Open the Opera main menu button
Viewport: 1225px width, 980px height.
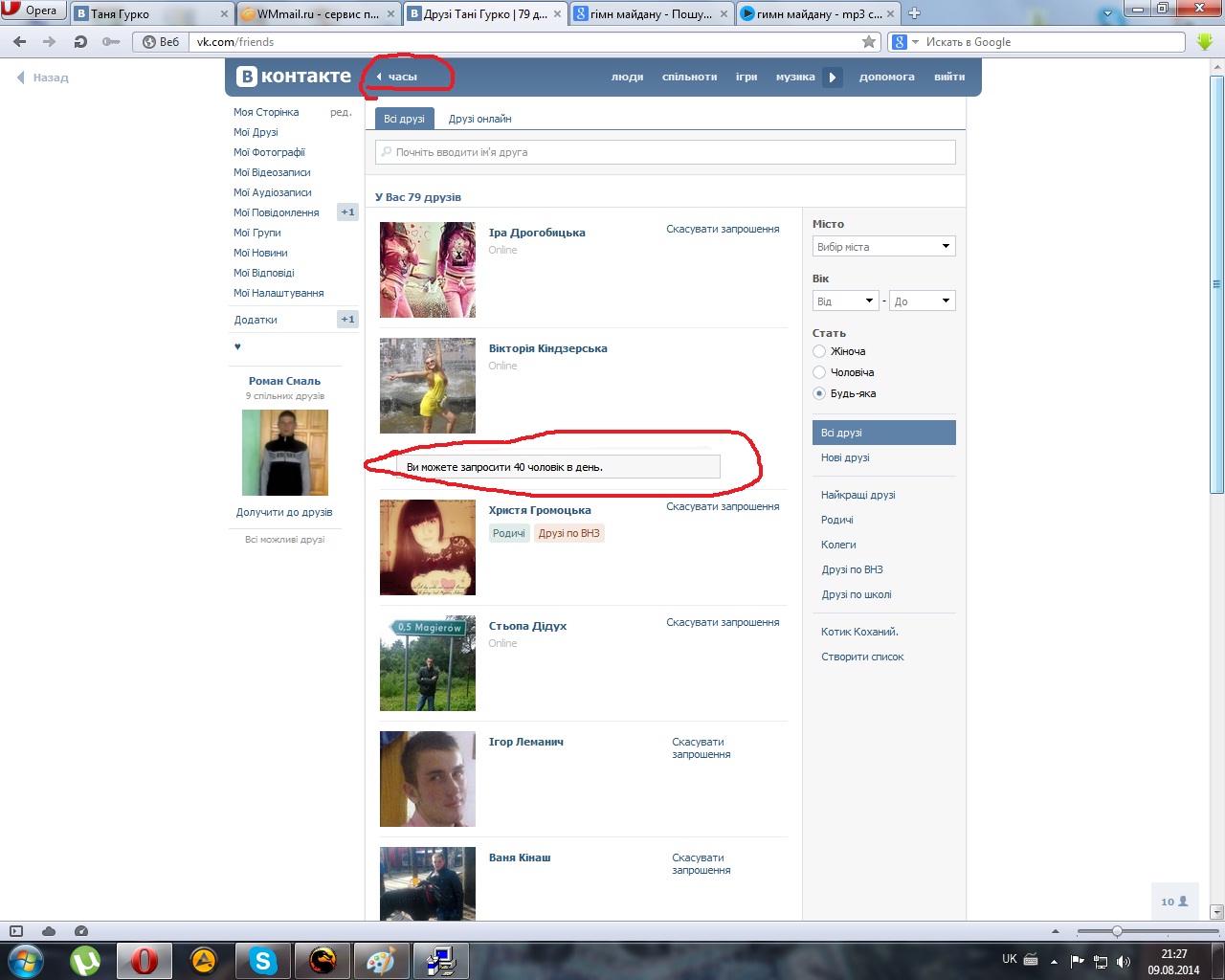33,11
